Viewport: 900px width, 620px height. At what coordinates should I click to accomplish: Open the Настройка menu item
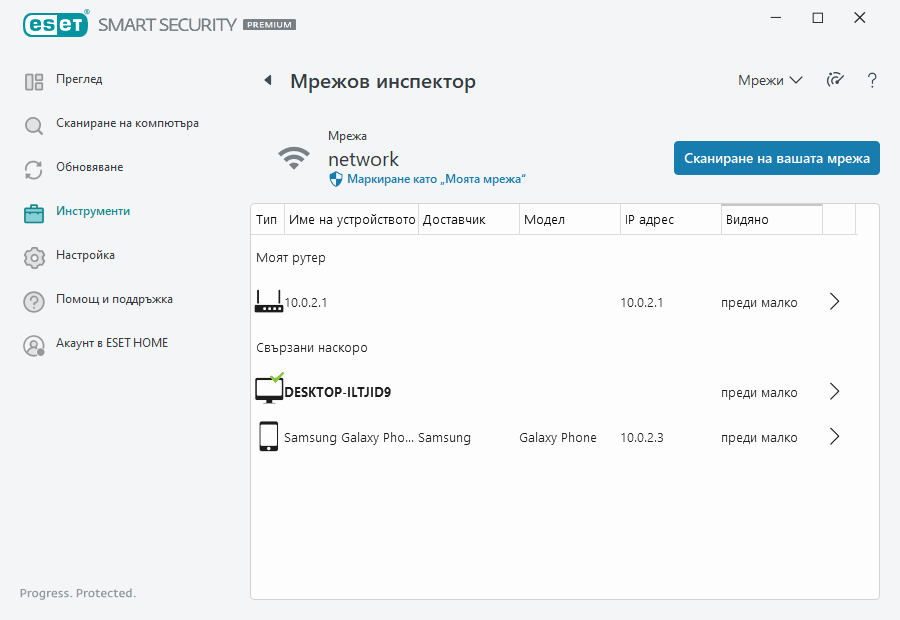click(85, 256)
